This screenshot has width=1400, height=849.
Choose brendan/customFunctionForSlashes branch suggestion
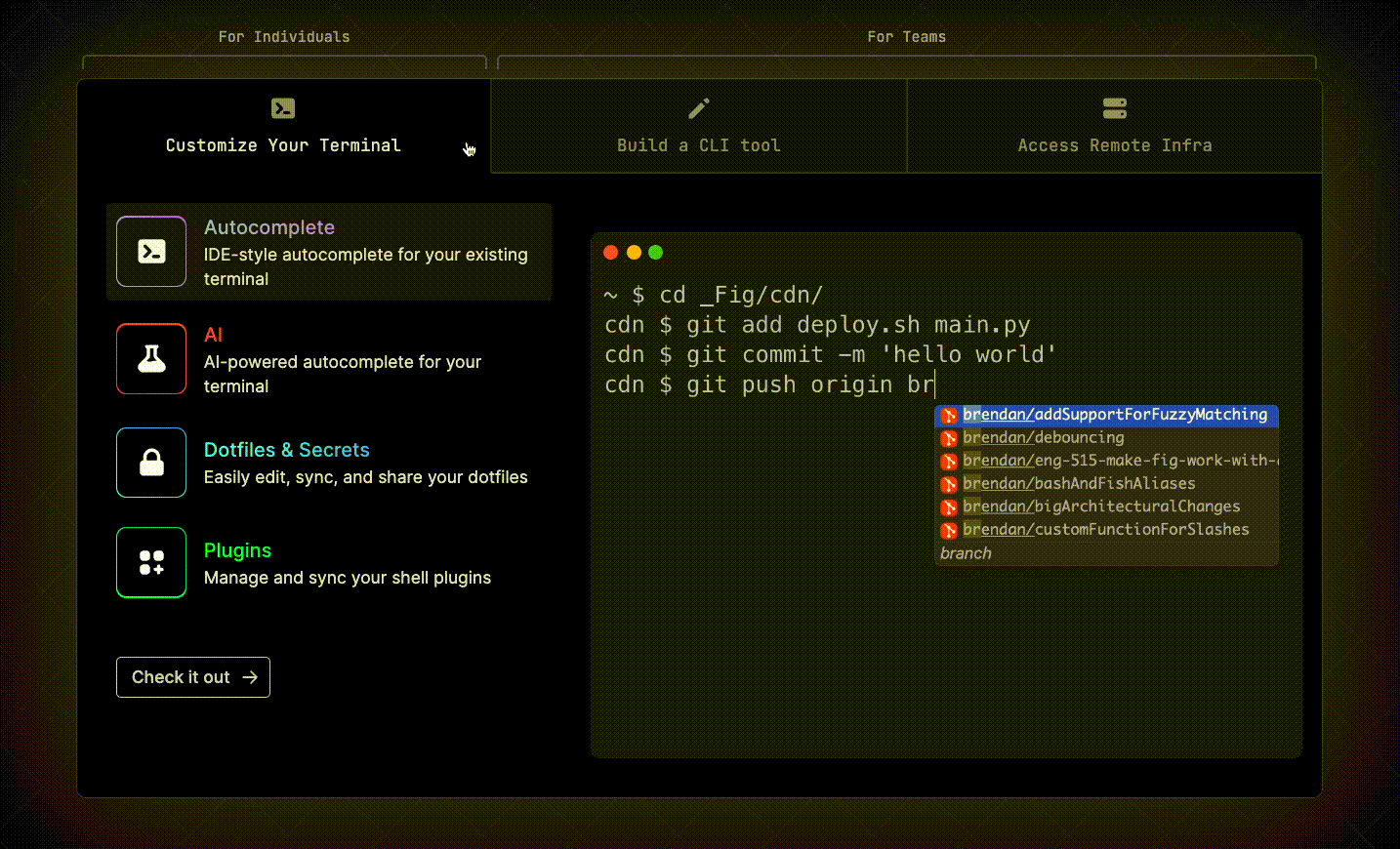pos(1107,530)
